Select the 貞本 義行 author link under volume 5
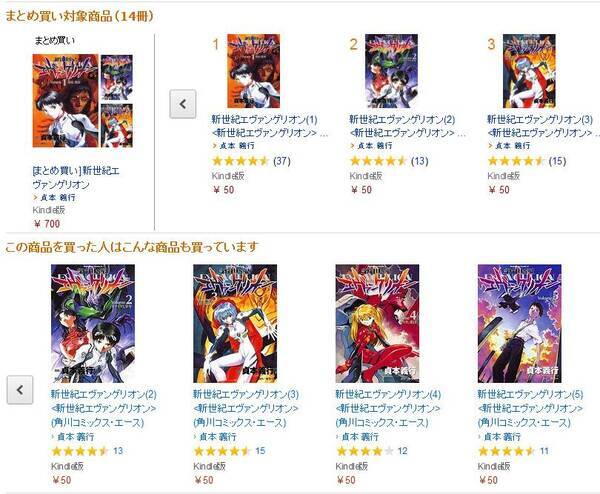 (x=502, y=437)
